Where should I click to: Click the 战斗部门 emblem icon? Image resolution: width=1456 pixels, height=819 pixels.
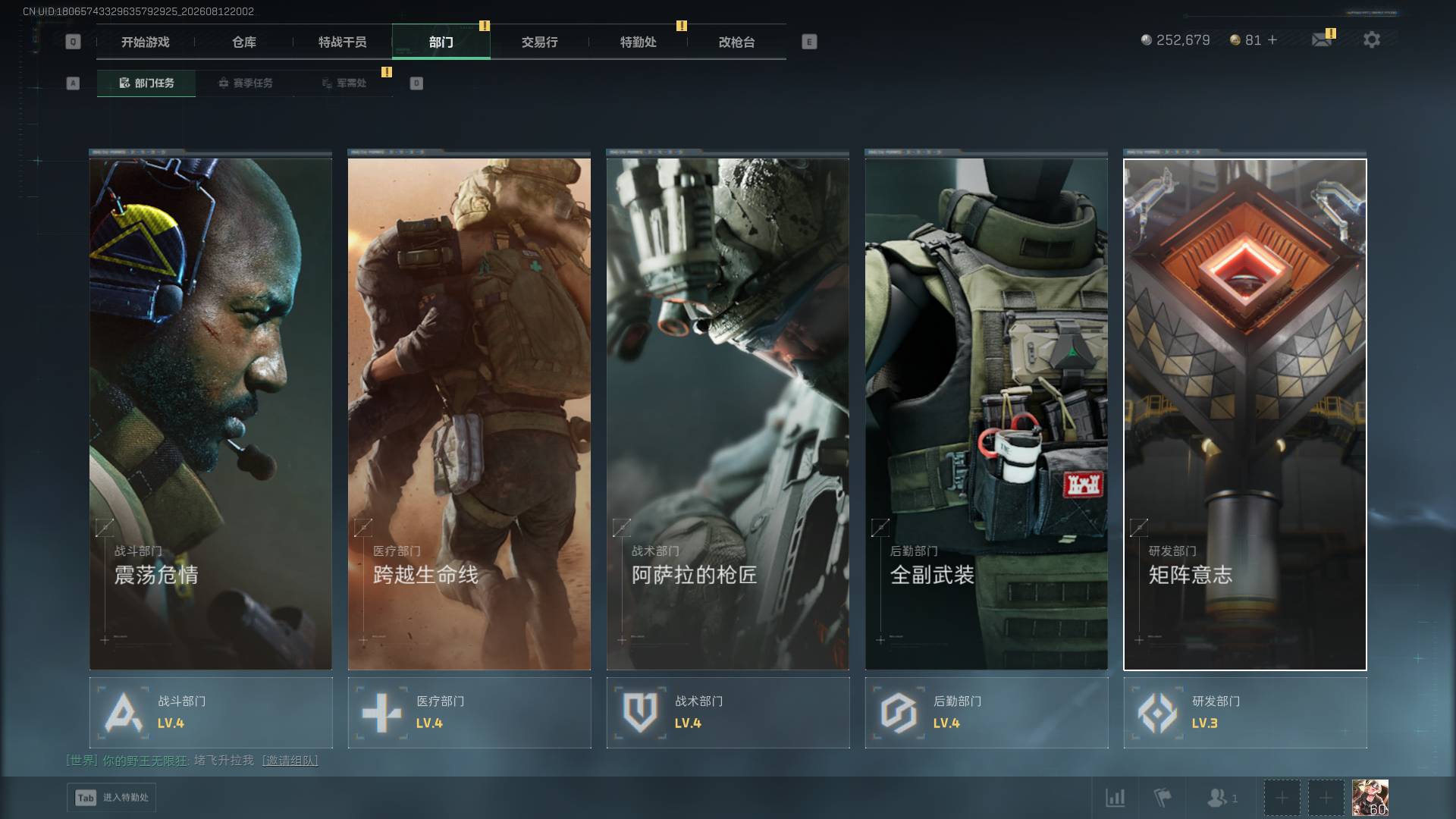(123, 713)
